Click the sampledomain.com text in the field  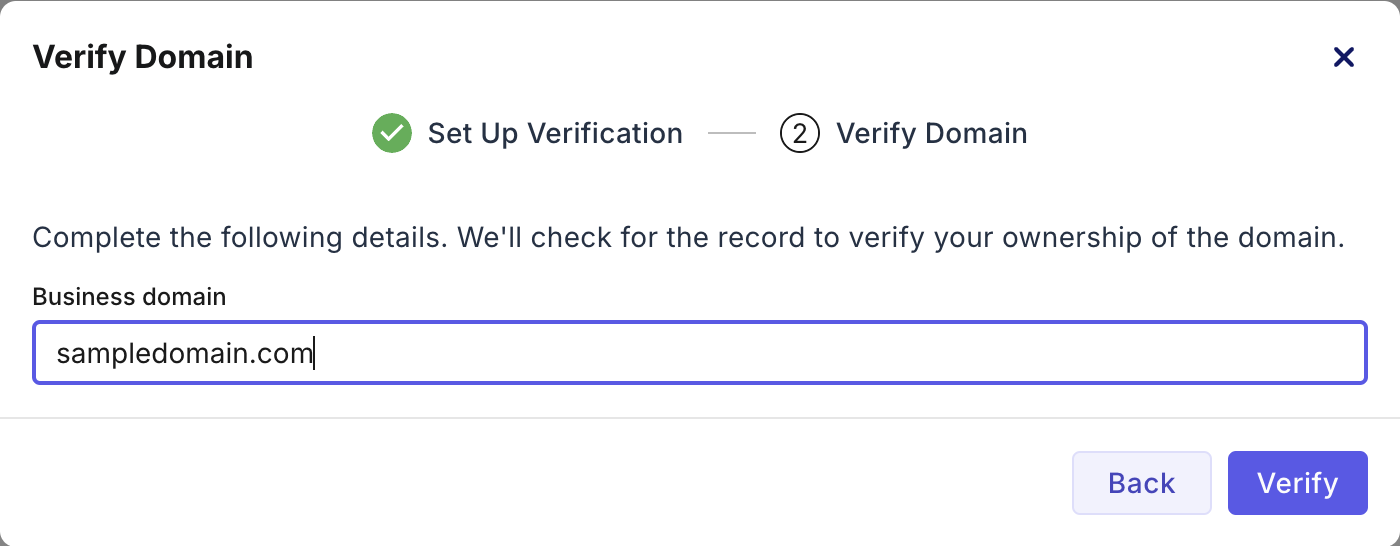185,353
